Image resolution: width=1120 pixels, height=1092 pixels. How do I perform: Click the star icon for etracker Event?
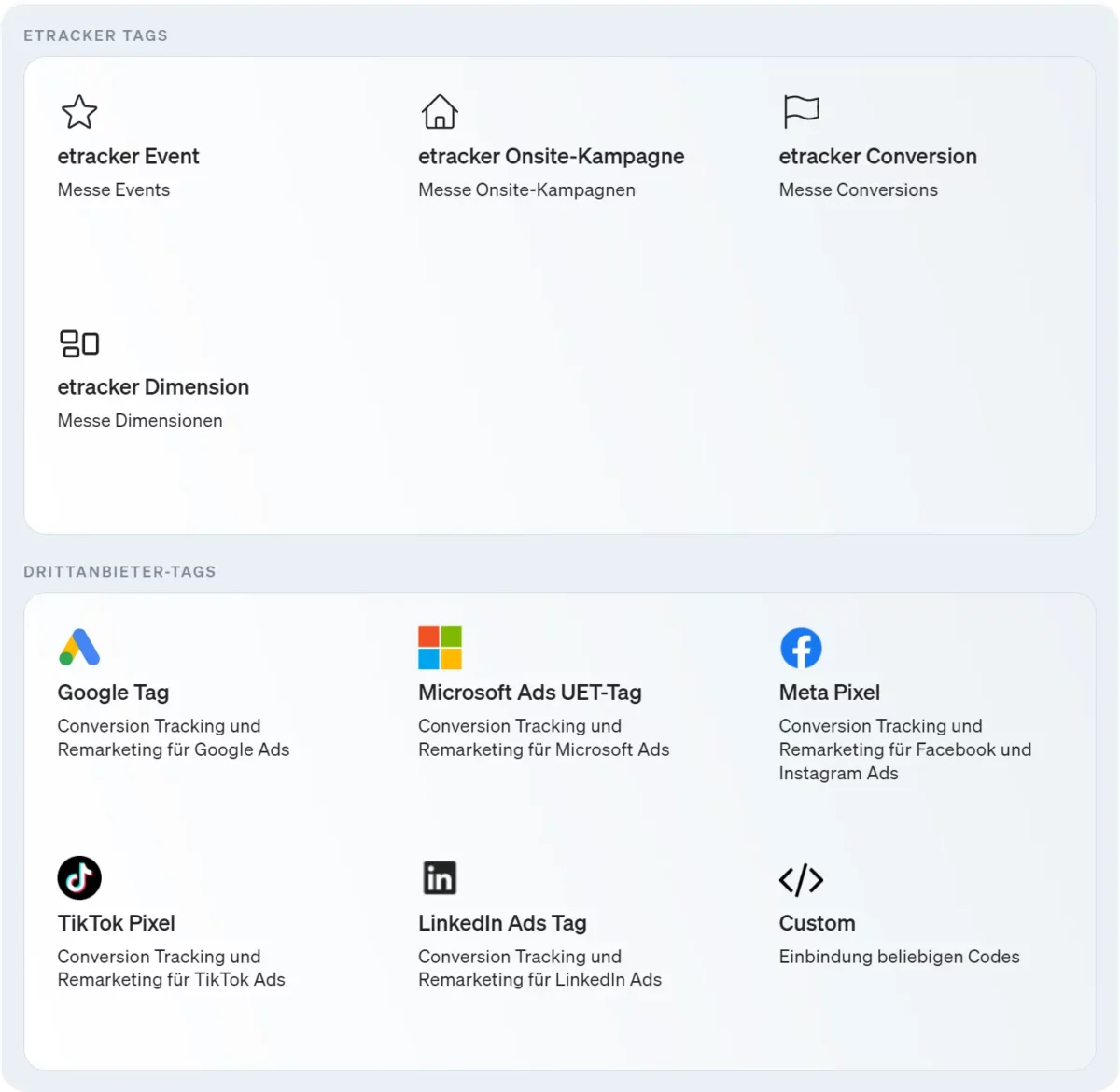coord(79,112)
